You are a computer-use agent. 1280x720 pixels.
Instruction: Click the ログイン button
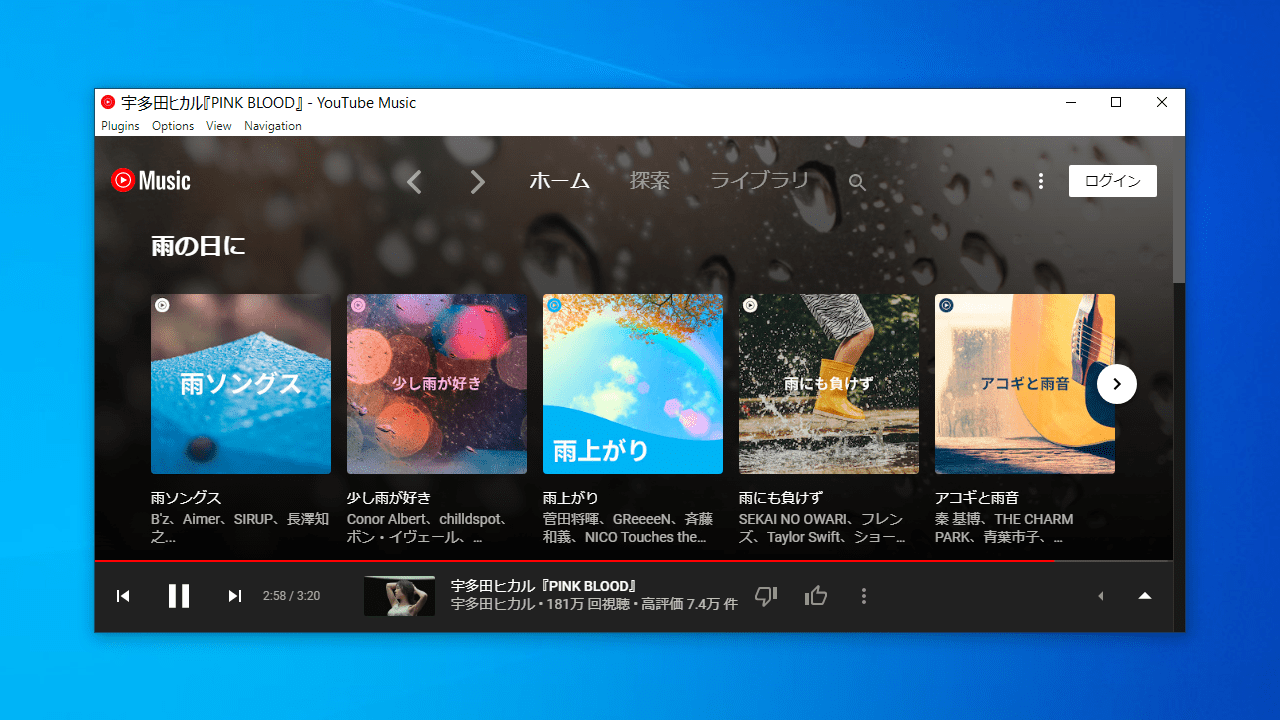[x=1113, y=181]
